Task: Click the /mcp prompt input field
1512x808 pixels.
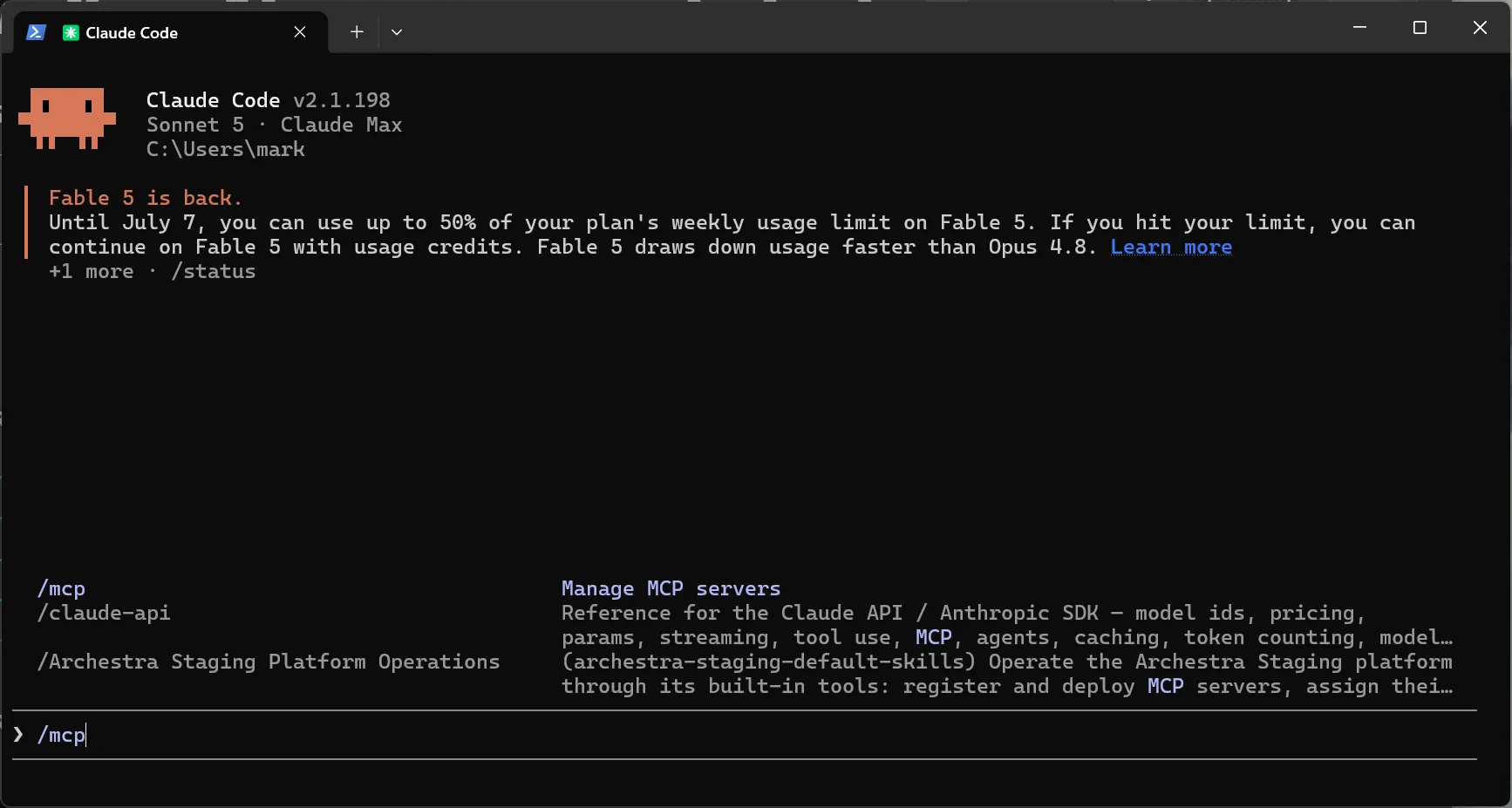Action: pos(745,736)
